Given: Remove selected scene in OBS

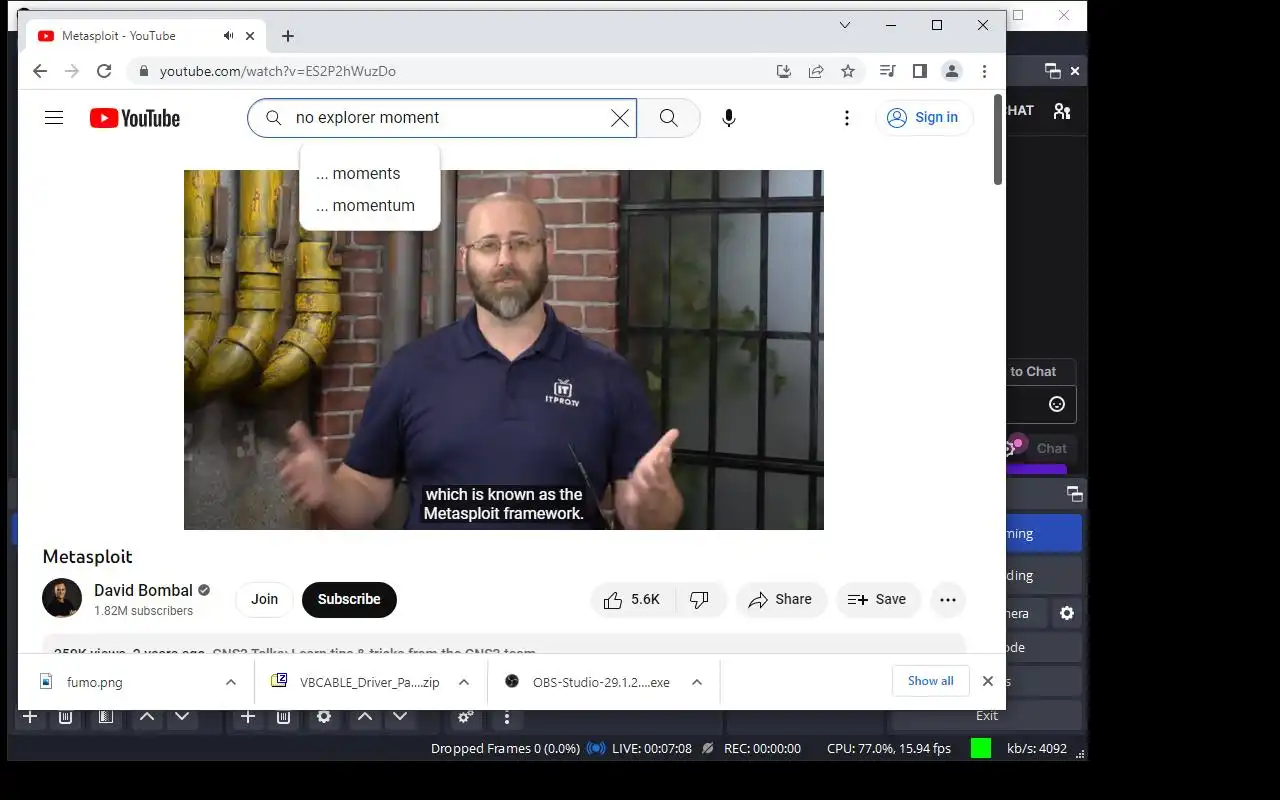Looking at the screenshot, I should tap(65, 716).
